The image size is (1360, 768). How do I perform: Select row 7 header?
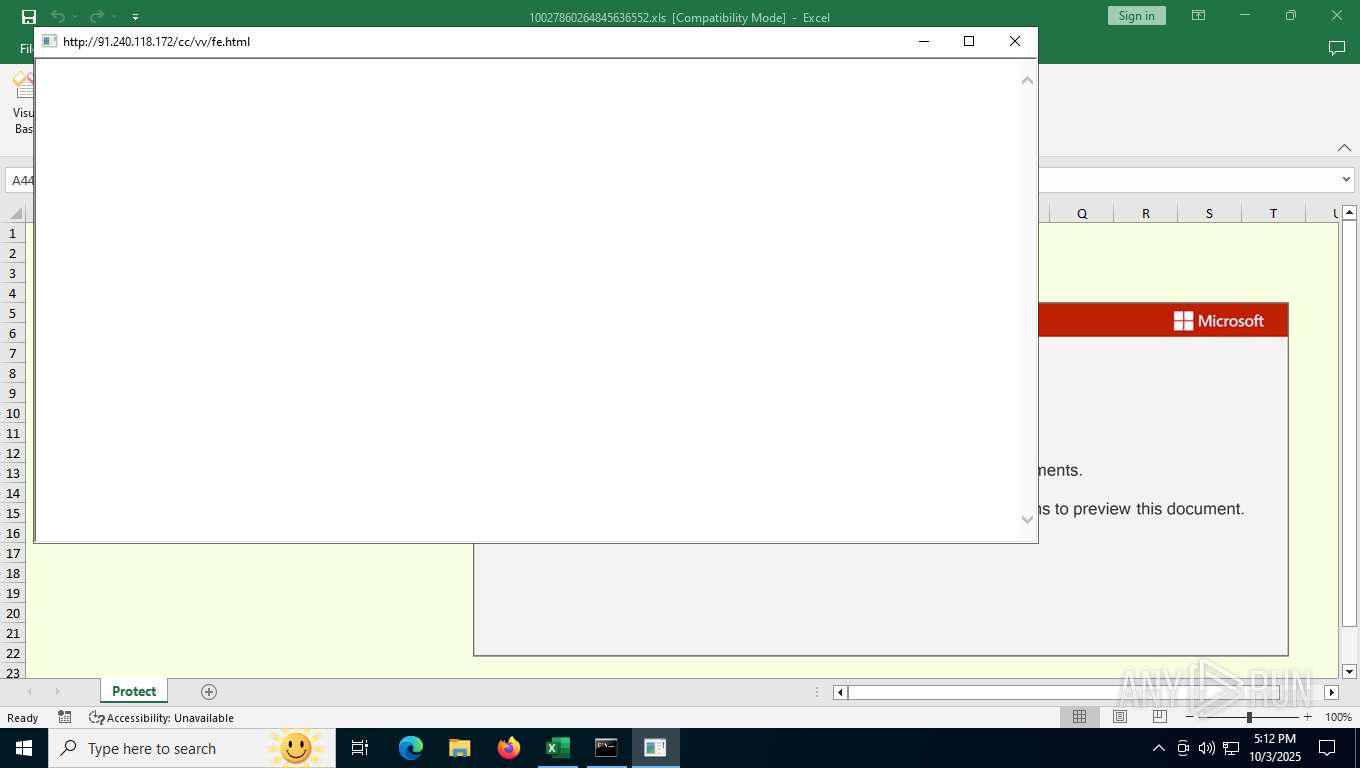[13, 353]
